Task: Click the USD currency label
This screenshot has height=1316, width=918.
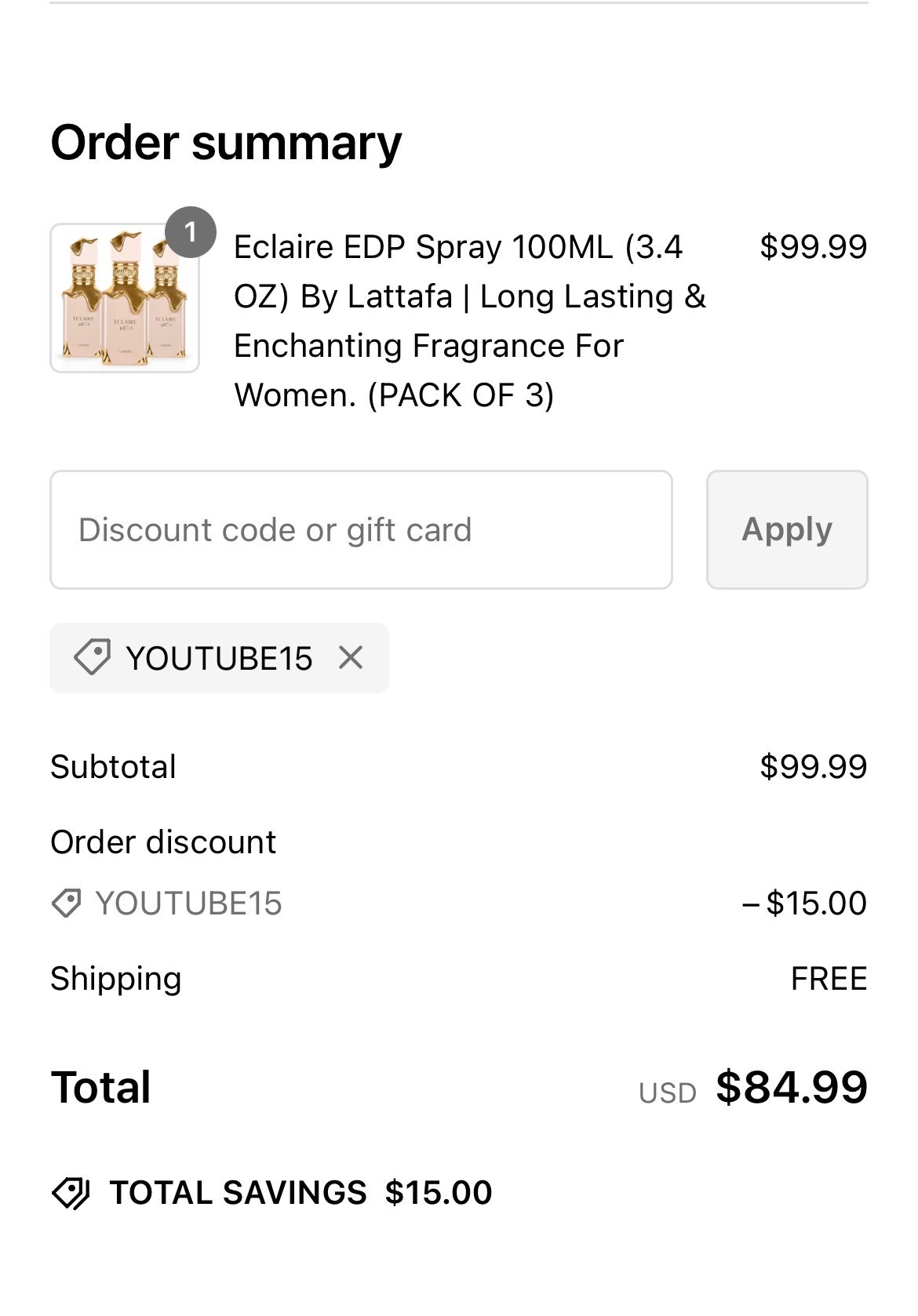Action: point(668,1092)
